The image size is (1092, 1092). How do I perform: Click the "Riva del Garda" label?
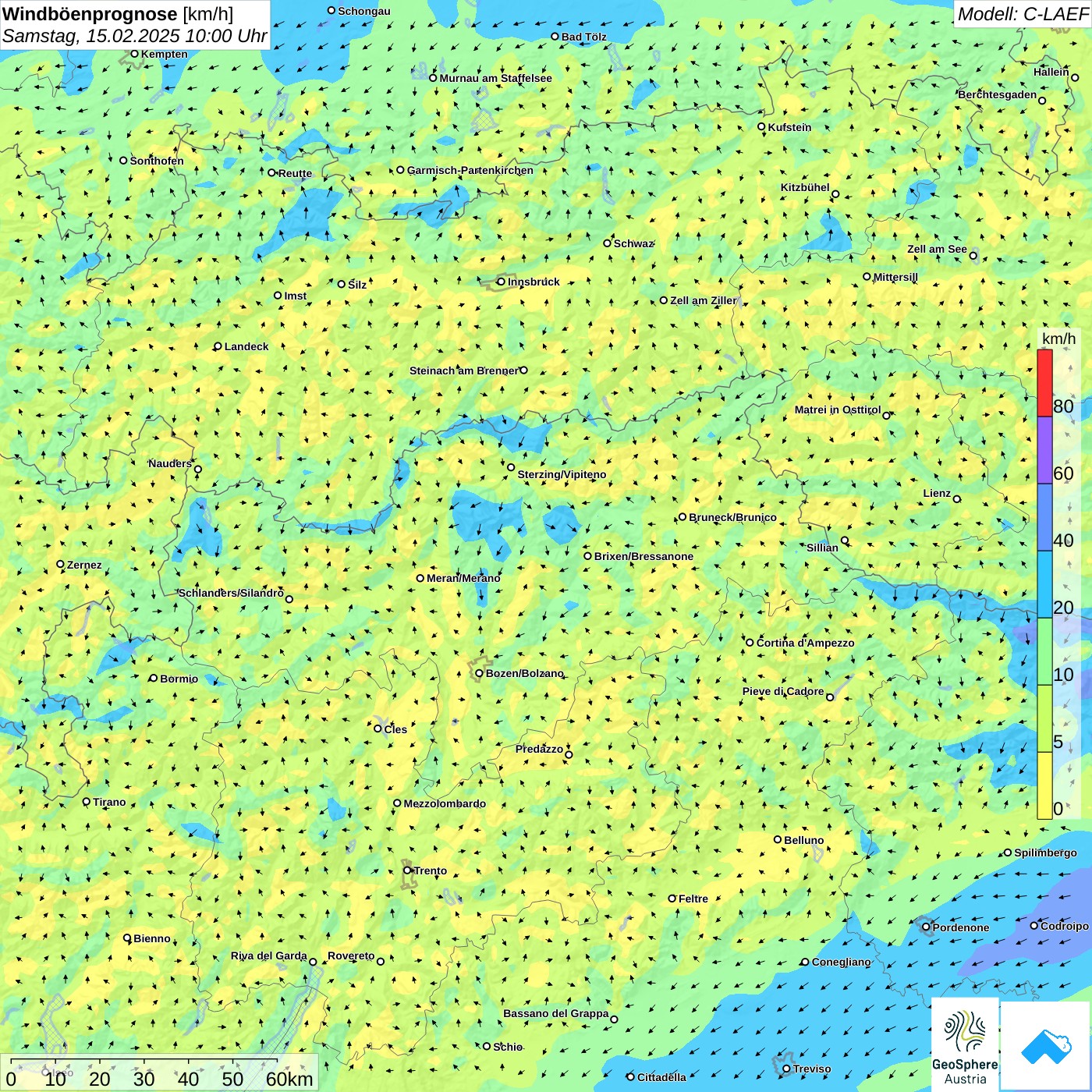(x=269, y=955)
